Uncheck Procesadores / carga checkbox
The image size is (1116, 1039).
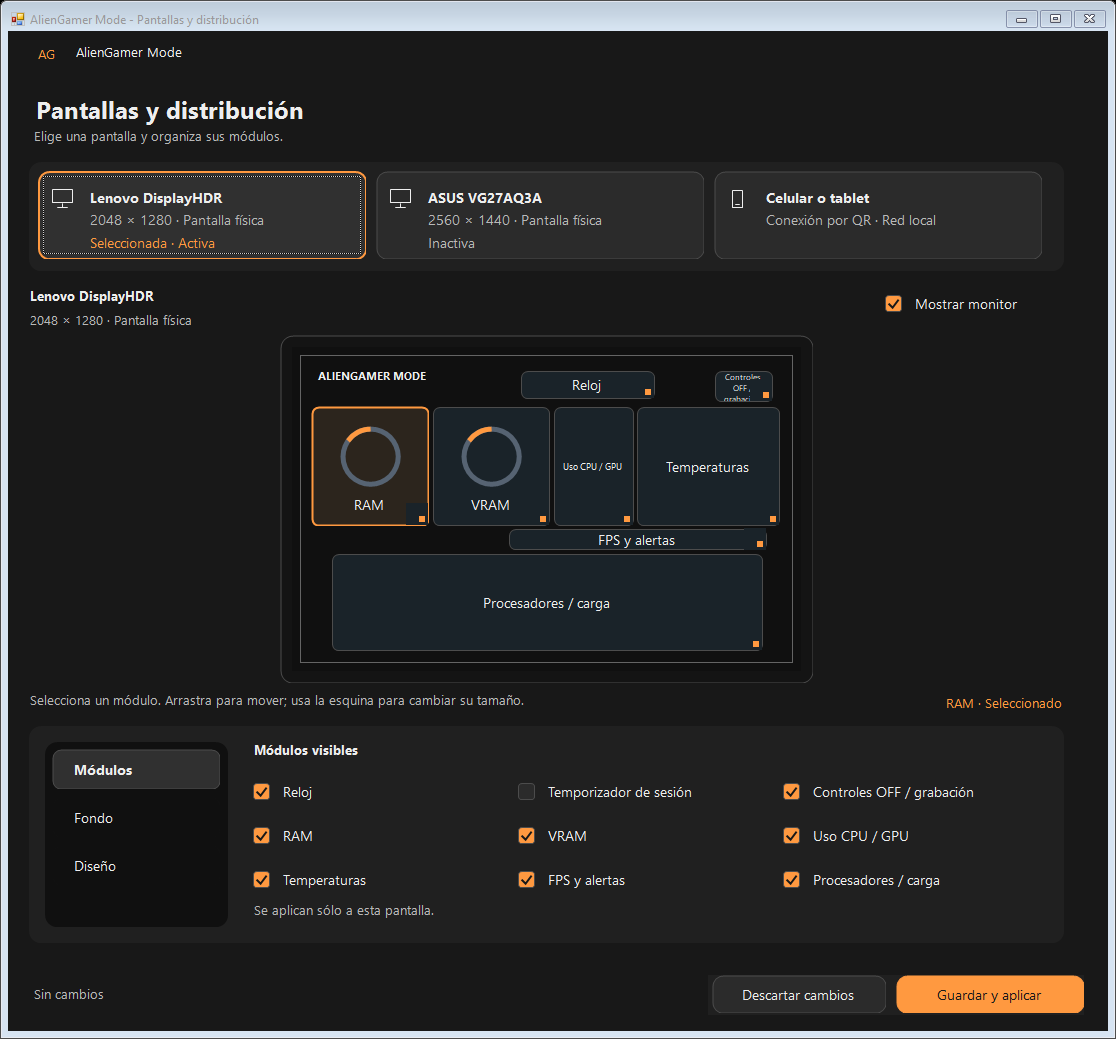coord(791,880)
